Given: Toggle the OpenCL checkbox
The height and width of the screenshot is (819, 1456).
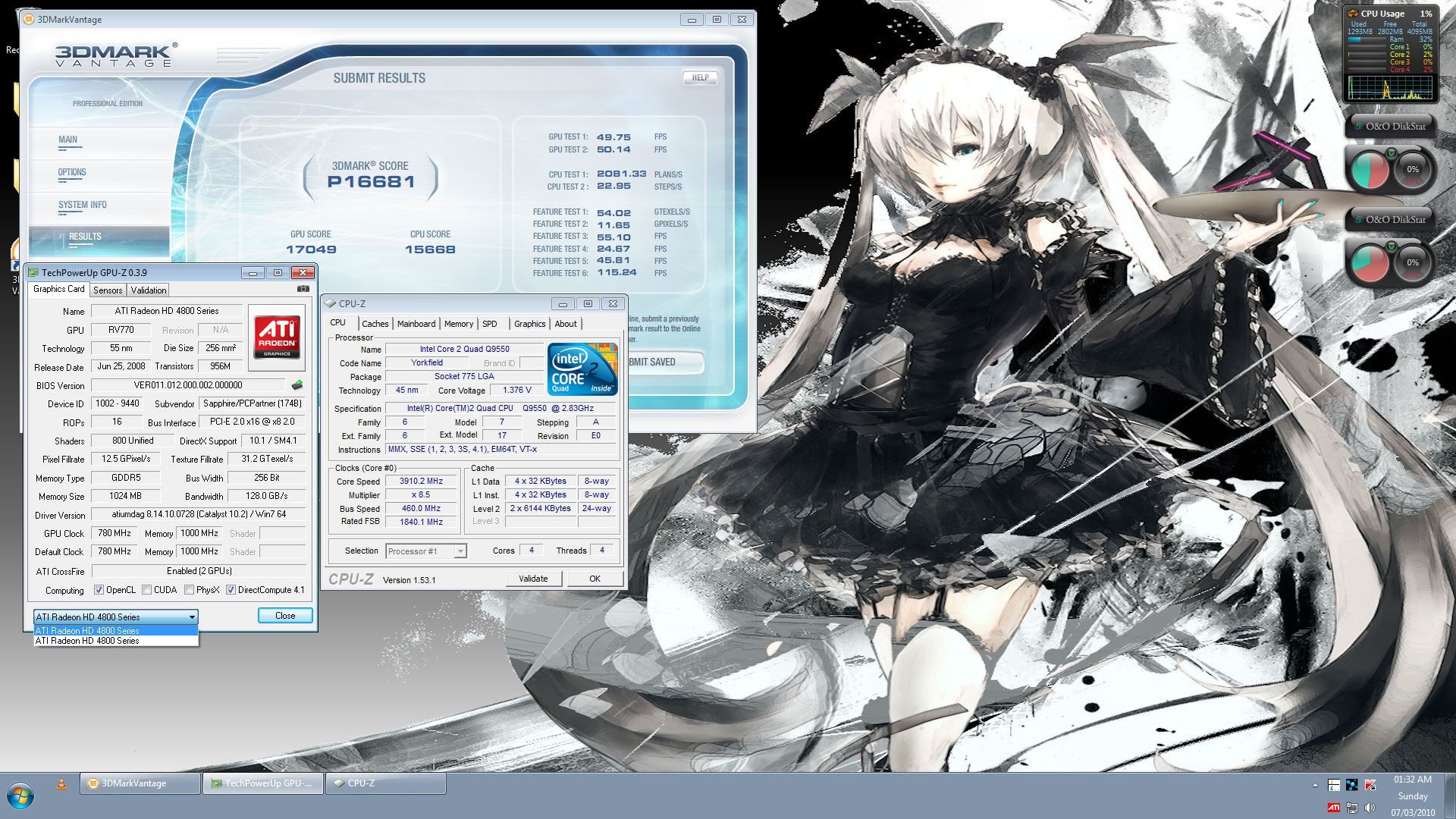Looking at the screenshot, I should coord(99,590).
